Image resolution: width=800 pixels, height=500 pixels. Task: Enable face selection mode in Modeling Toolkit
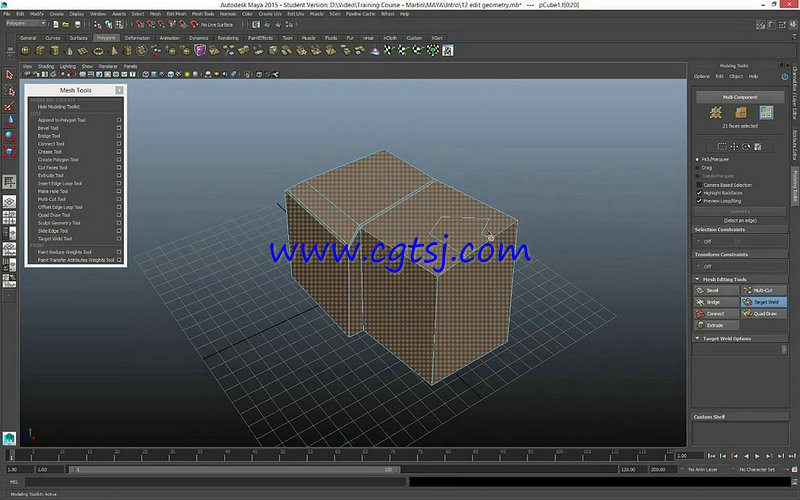766,113
